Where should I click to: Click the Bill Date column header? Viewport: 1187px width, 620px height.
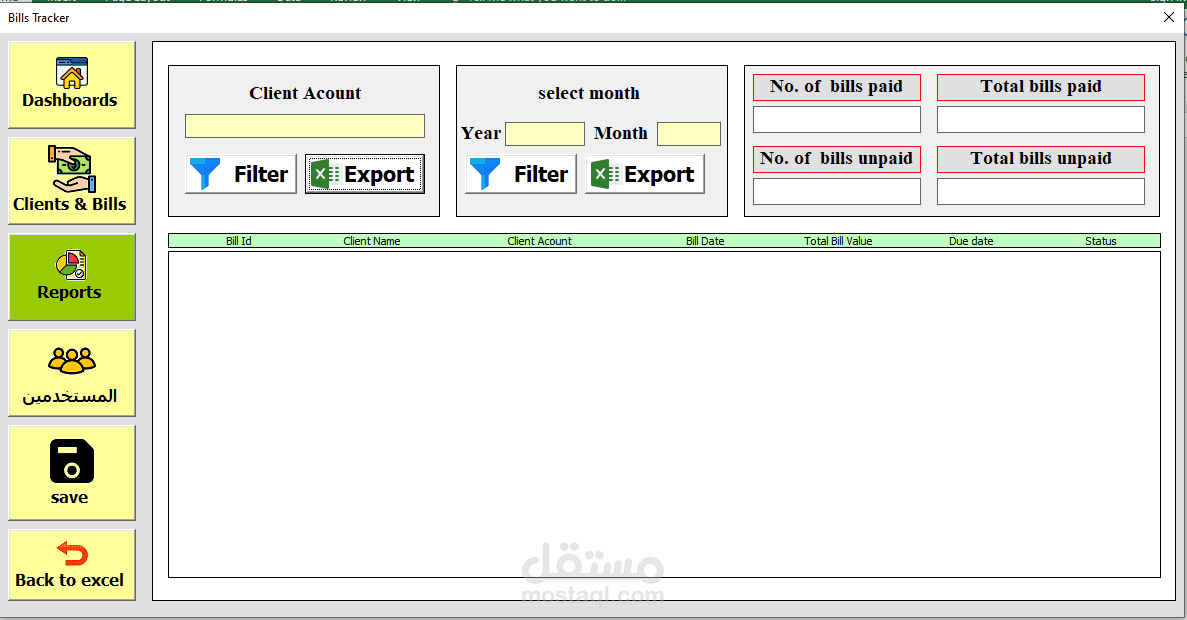pyautogui.click(x=705, y=241)
